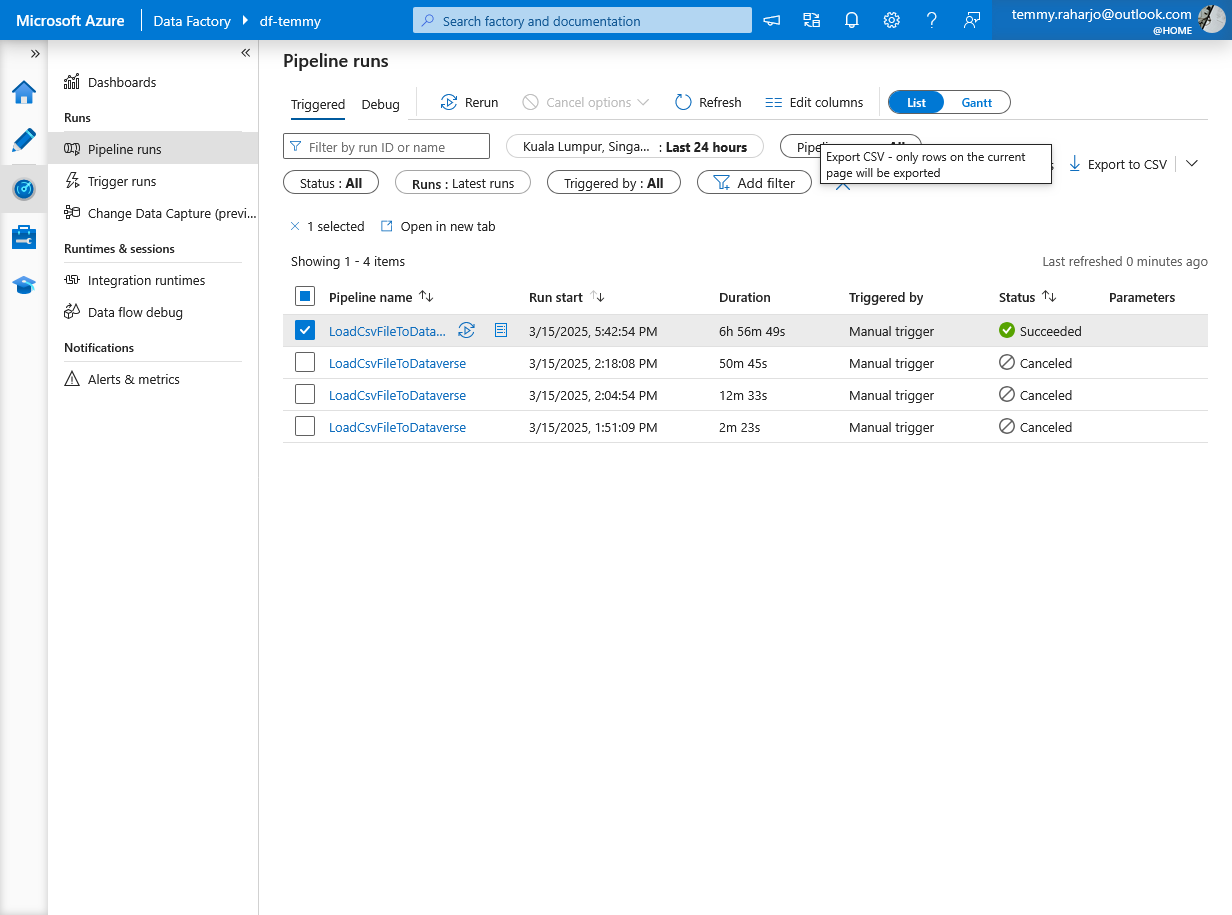Open the Status : All filter

click(x=331, y=183)
